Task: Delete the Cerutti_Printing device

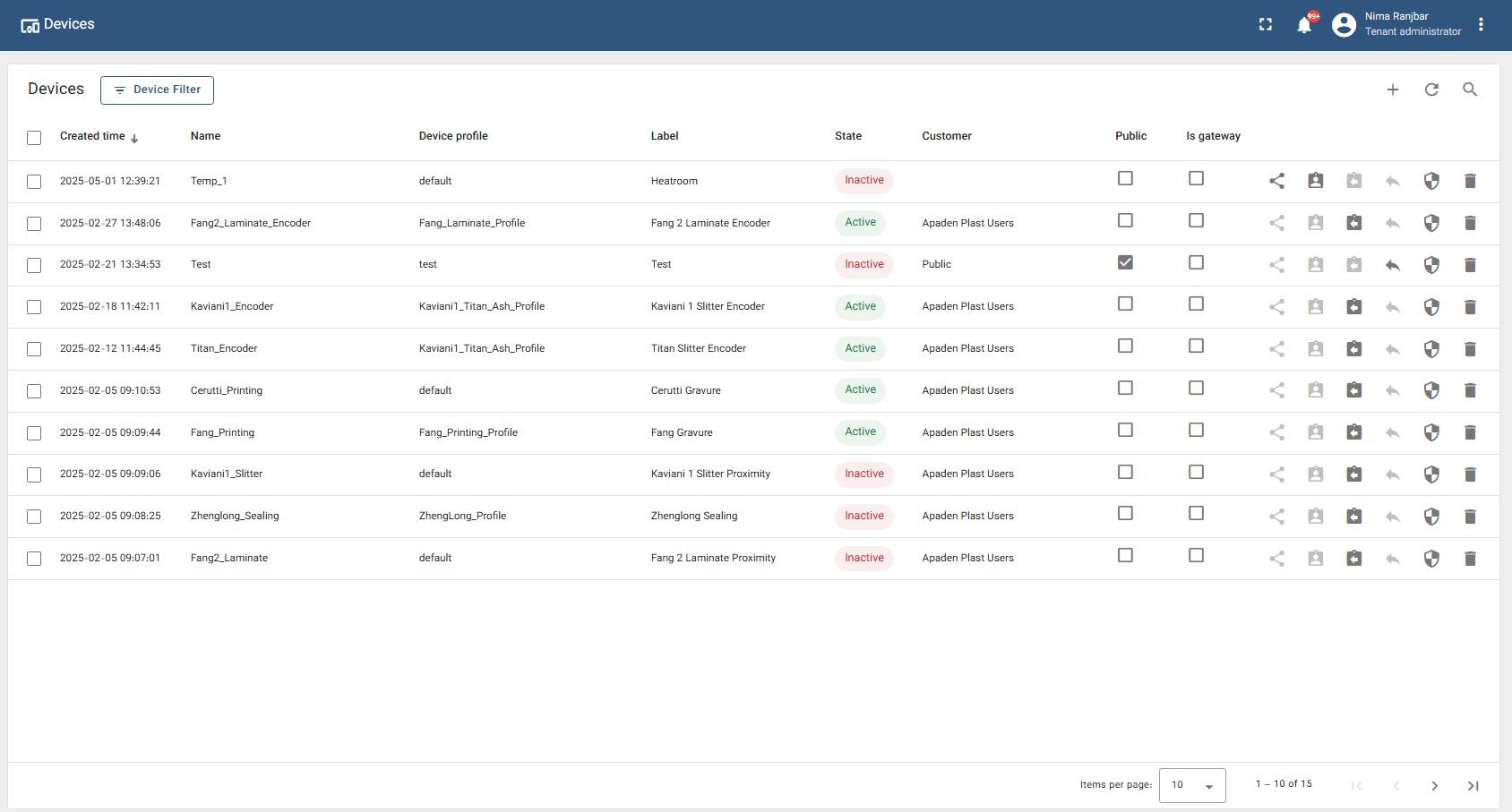Action: pos(1469,390)
